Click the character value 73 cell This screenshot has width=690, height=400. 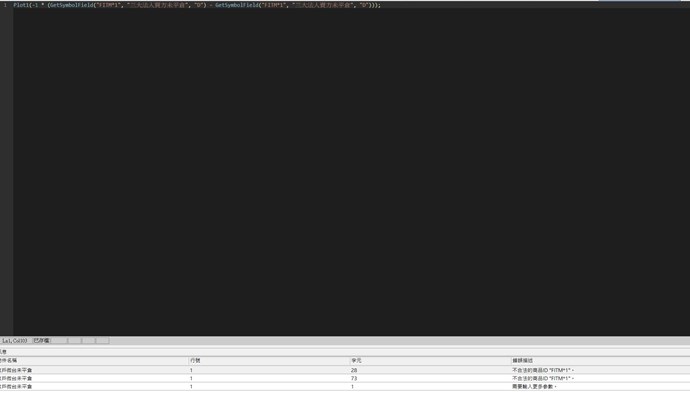pos(354,378)
